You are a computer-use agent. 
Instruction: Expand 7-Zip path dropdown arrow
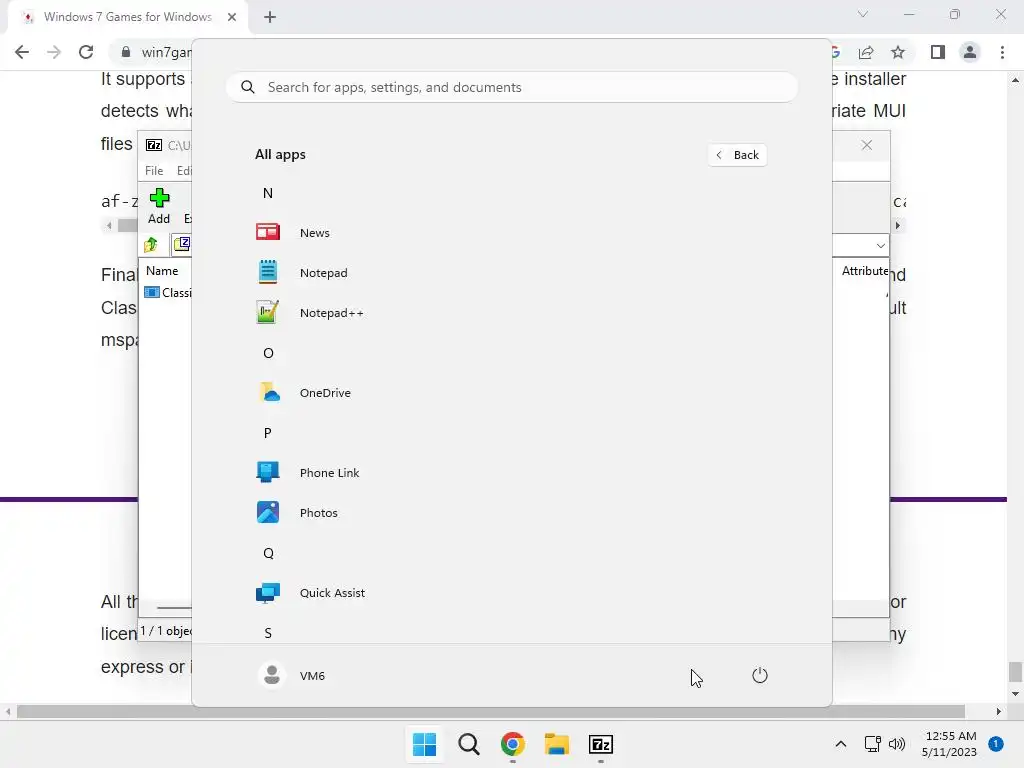point(880,246)
